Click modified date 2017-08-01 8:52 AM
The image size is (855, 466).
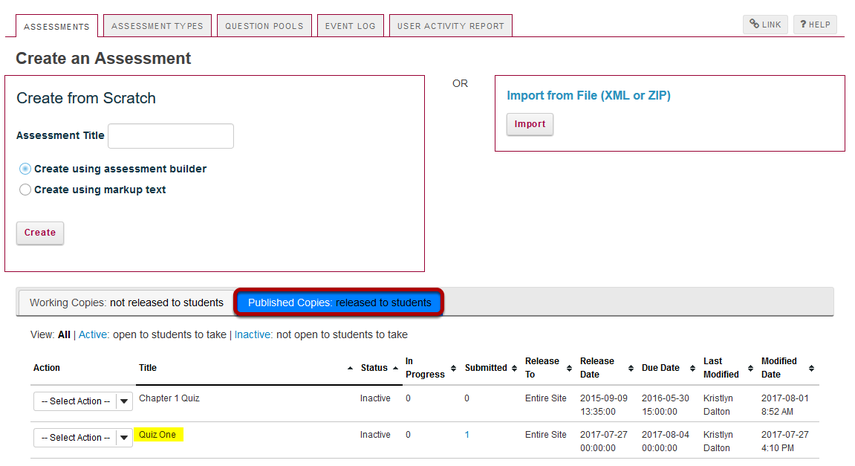pos(785,405)
